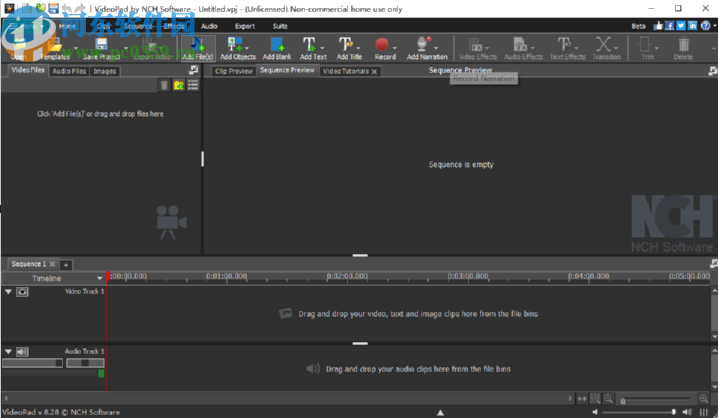This screenshot has height=418, width=718.
Task: Click the Delete trash can in toolbar
Action: (683, 49)
